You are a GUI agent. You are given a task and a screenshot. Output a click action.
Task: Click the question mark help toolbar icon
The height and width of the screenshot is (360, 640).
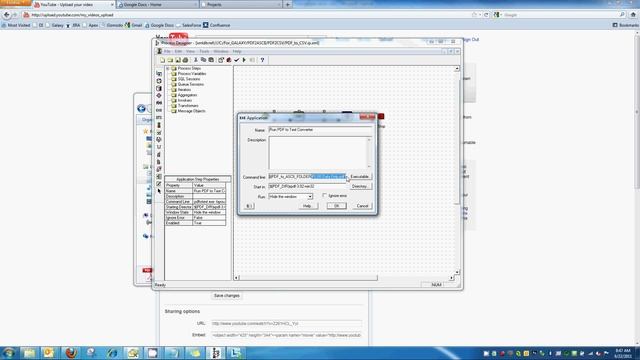tap(262, 60)
